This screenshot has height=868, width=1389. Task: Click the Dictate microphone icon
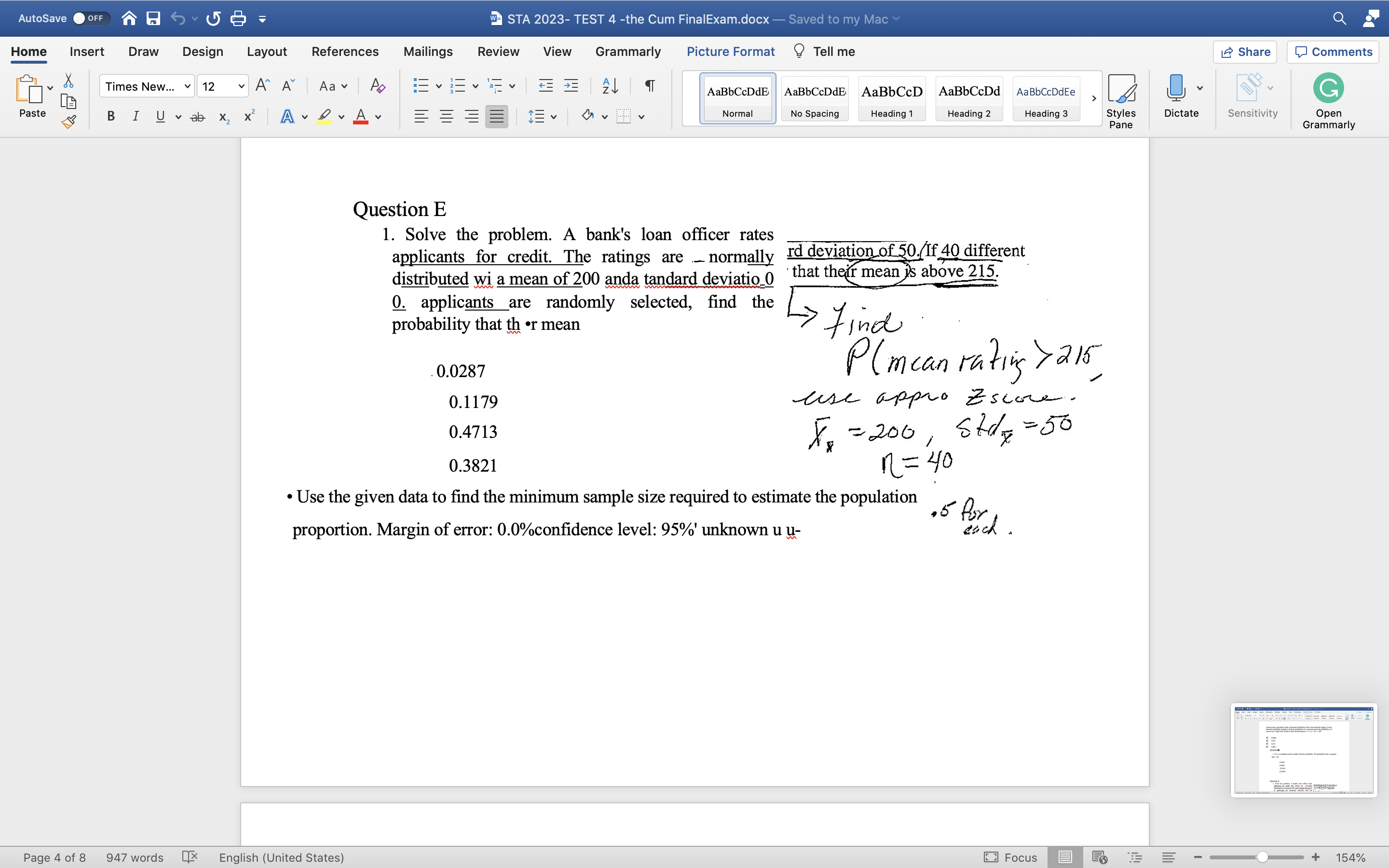1175,88
